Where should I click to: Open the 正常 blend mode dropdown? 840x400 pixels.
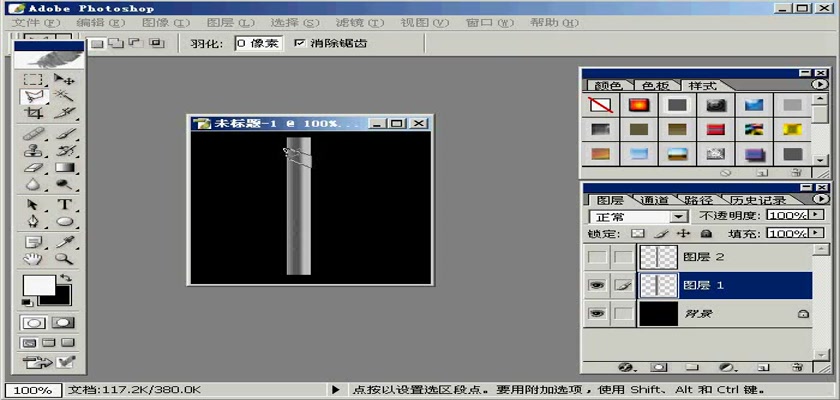point(680,217)
